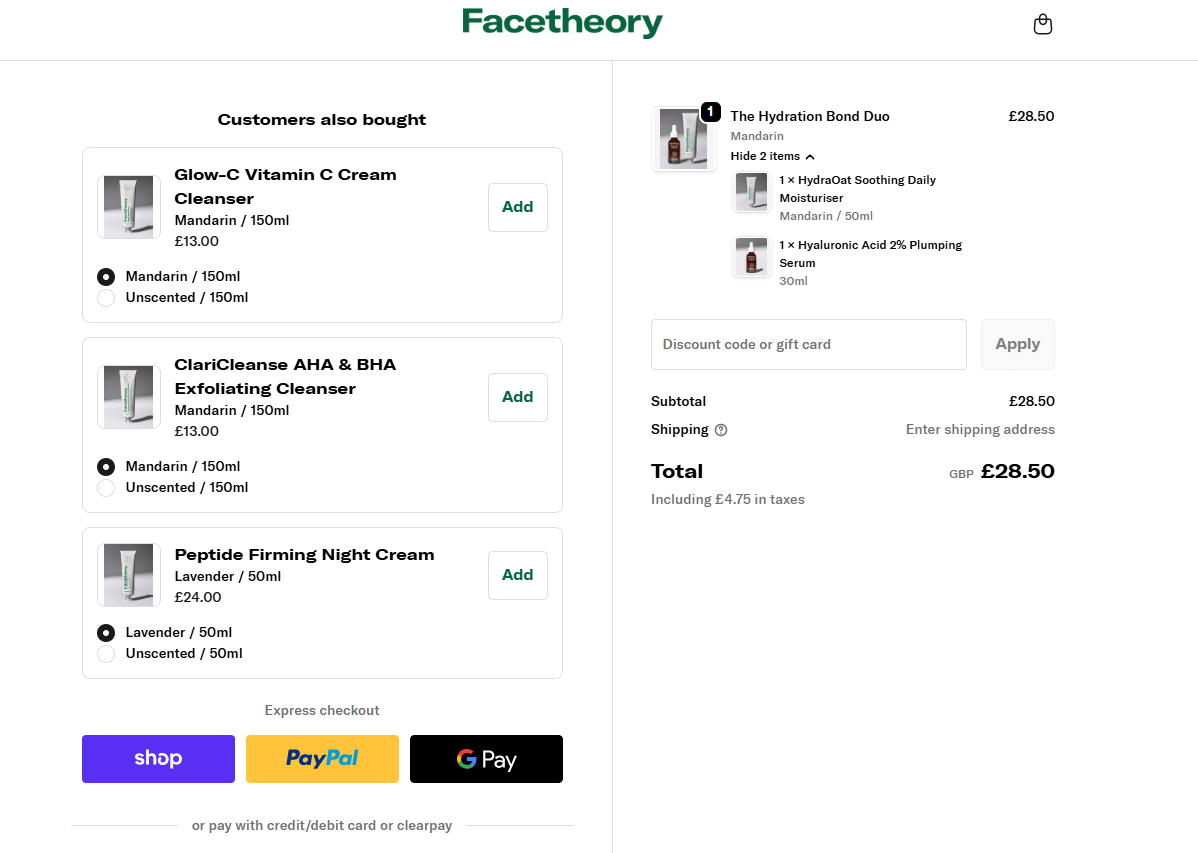Click the Hyaluronic Acid Serum thumbnail
The height and width of the screenshot is (853, 1198).
(x=751, y=257)
